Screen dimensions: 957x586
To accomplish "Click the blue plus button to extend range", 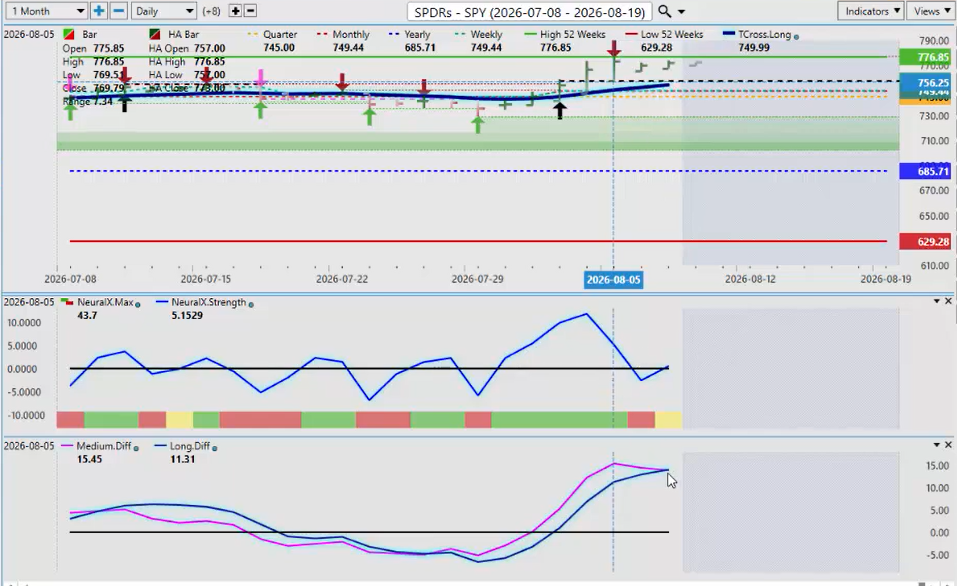I will pos(98,11).
